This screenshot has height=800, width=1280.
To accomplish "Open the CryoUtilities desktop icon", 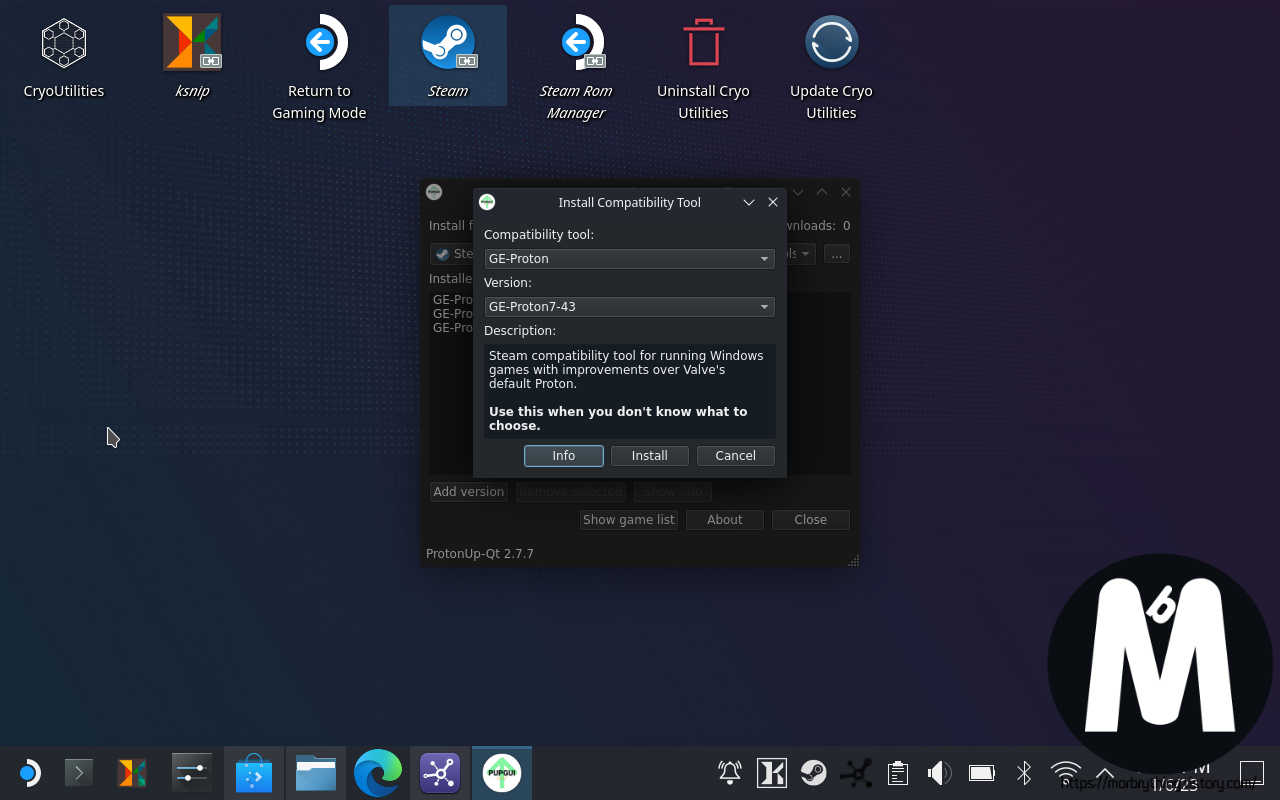I will coord(64,58).
